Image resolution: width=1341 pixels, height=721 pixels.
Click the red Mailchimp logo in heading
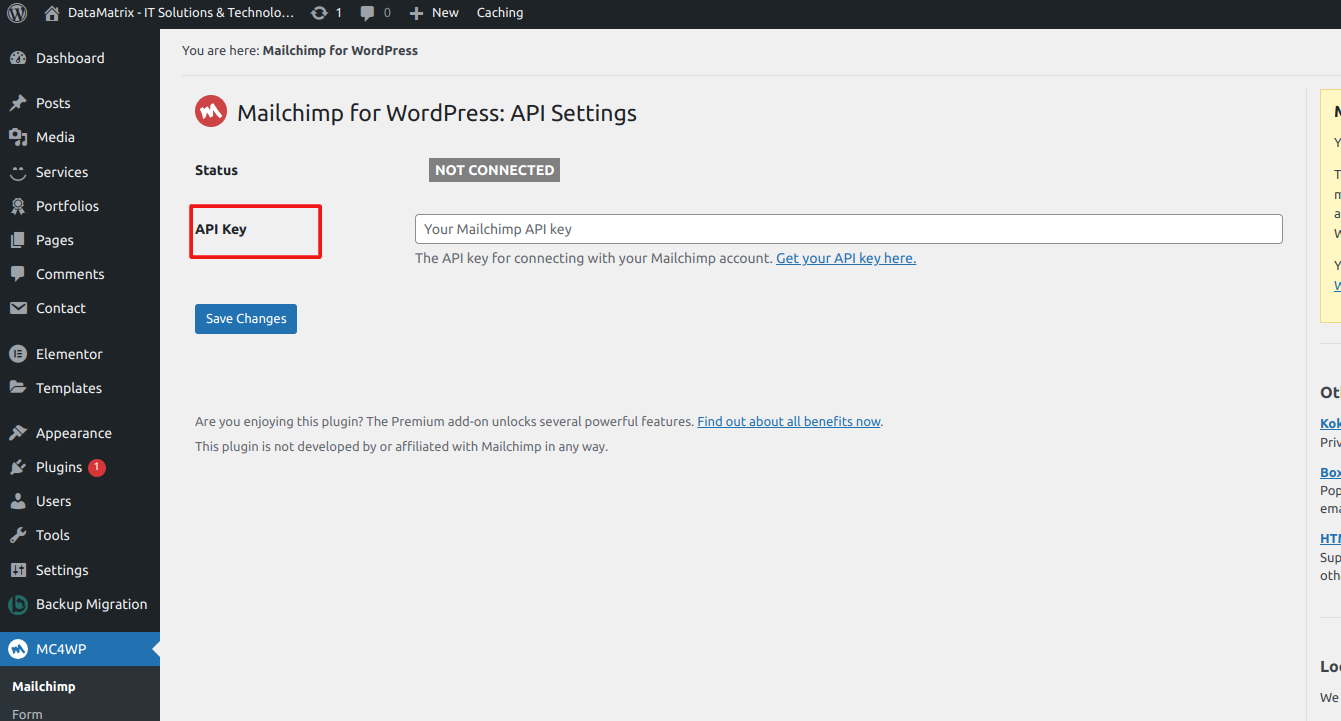click(x=211, y=112)
